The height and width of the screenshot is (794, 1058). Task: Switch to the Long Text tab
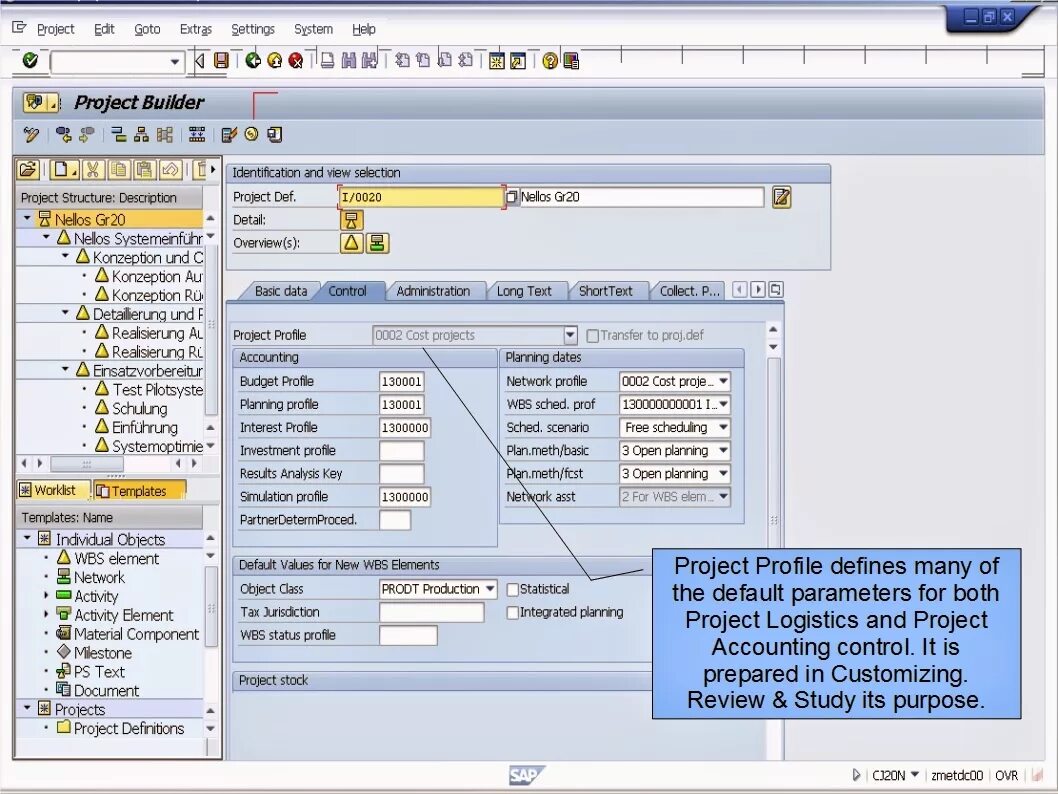[524, 291]
